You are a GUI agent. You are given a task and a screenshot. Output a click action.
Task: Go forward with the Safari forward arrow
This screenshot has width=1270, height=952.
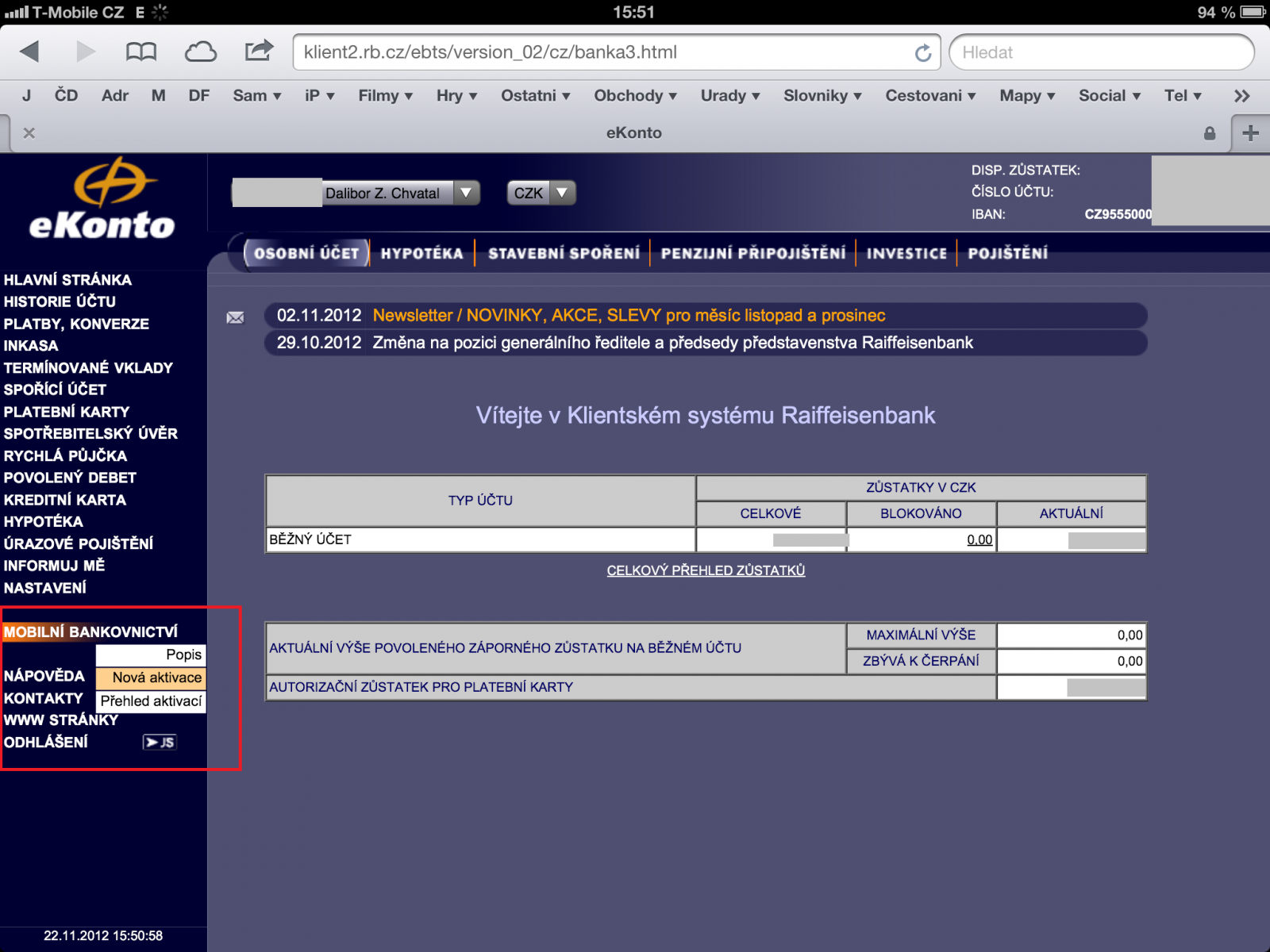coord(86,52)
